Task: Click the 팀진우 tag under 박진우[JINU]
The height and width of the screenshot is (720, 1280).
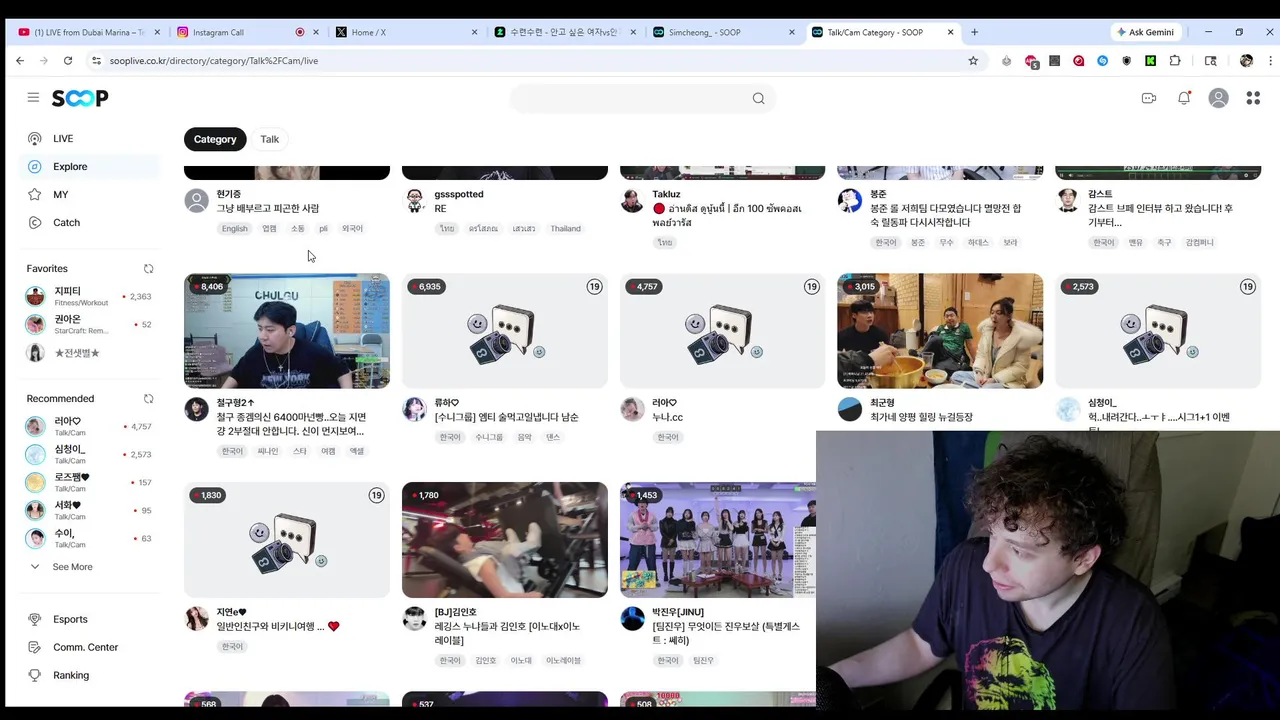Action: point(703,661)
